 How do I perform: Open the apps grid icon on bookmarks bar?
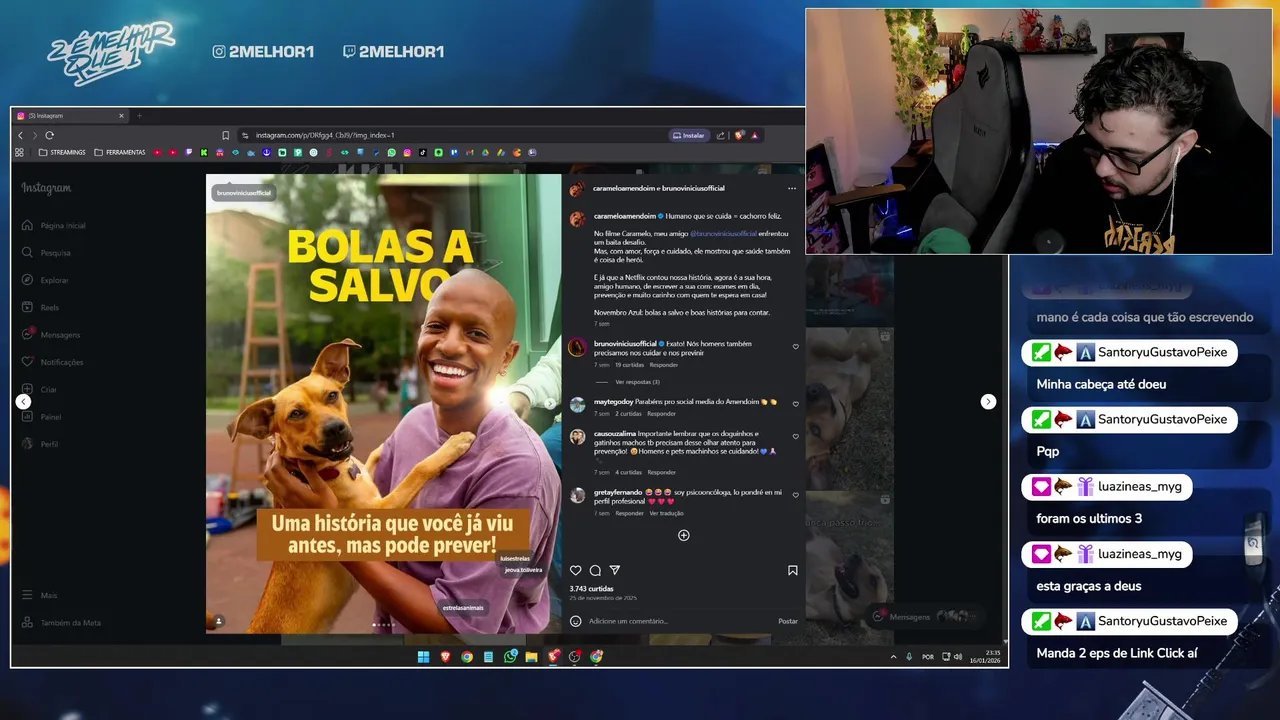click(19, 152)
